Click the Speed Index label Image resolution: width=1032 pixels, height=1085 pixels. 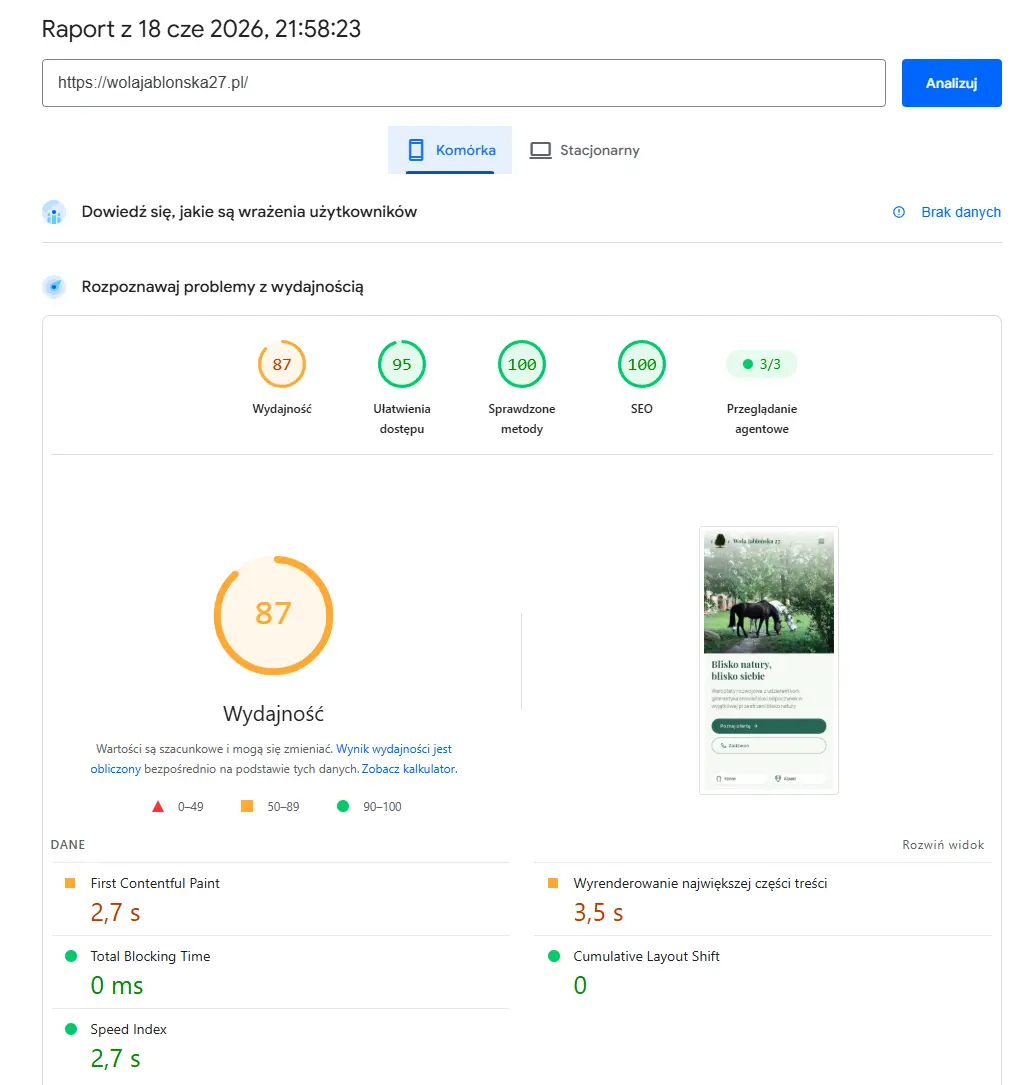[x=129, y=1030]
